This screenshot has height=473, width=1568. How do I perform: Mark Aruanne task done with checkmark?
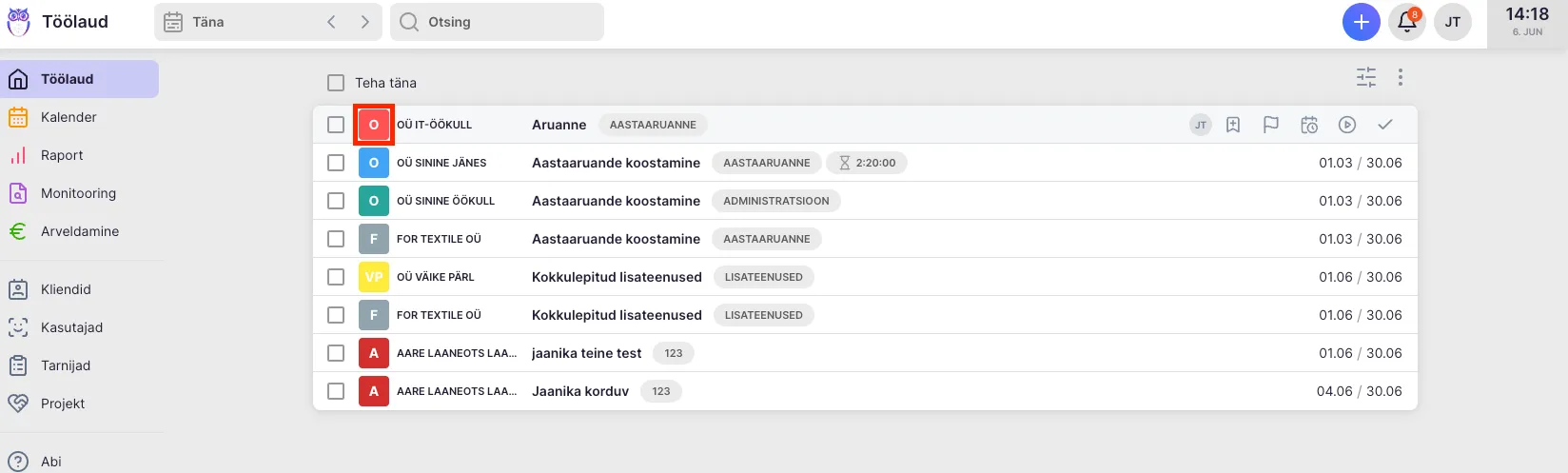1384,125
